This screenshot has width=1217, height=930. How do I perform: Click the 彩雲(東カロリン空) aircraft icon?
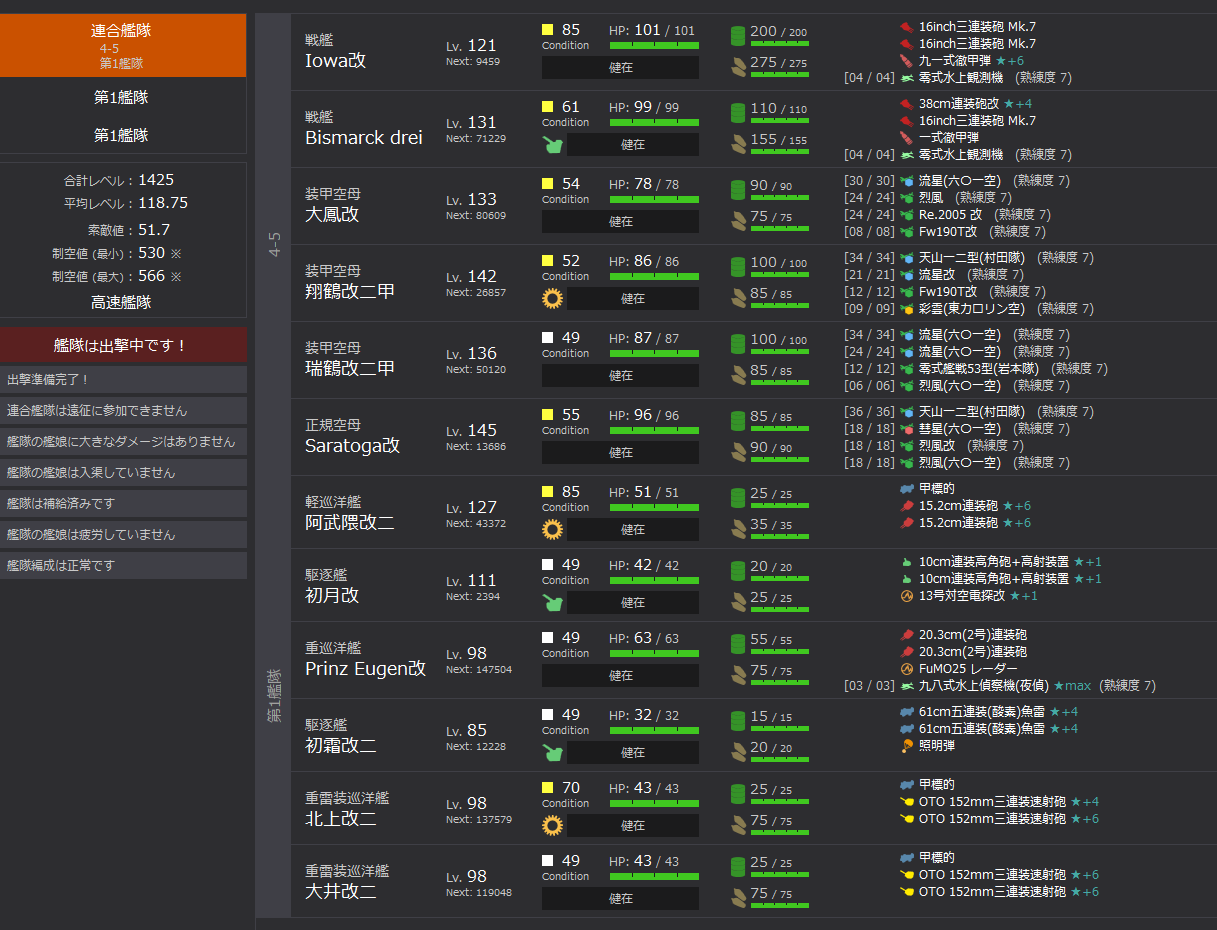tap(906, 308)
